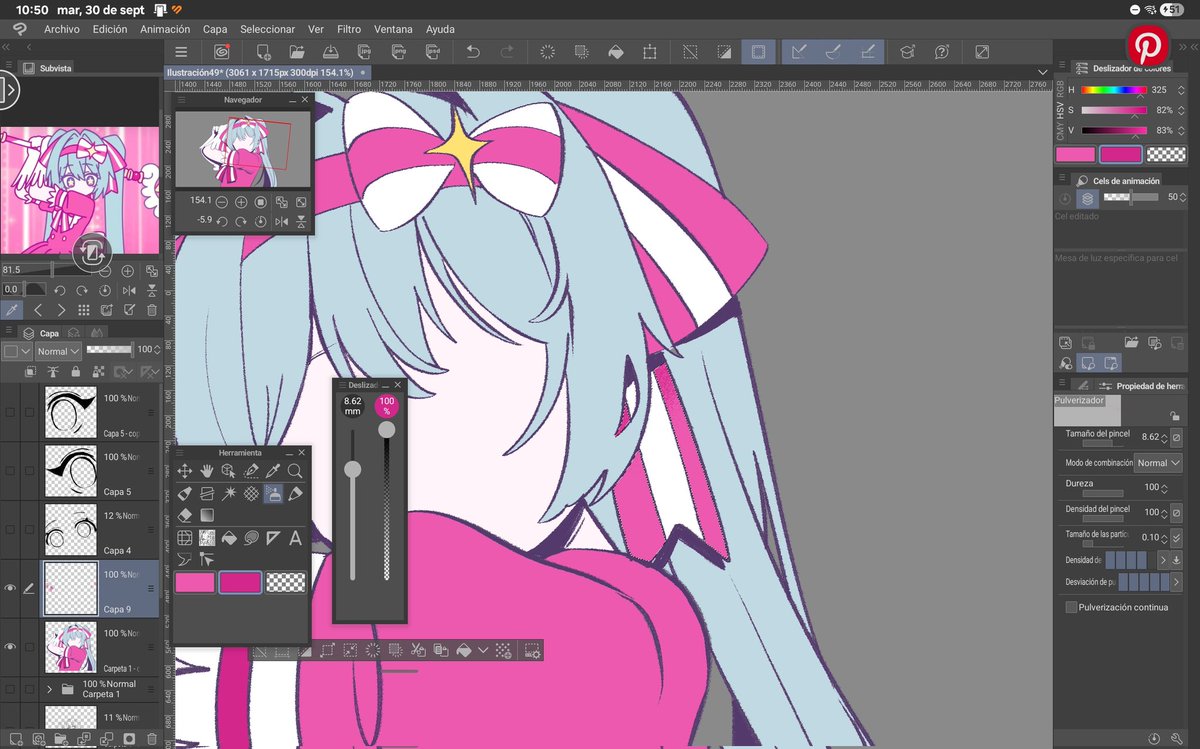Select the Airbrush tool highlighted in Herramienta
Viewport: 1200px width, 749px height.
[x=273, y=493]
